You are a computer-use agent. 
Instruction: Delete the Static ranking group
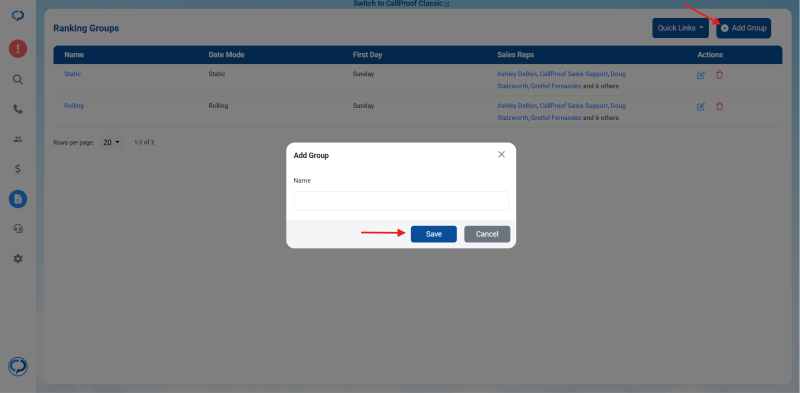click(x=719, y=75)
